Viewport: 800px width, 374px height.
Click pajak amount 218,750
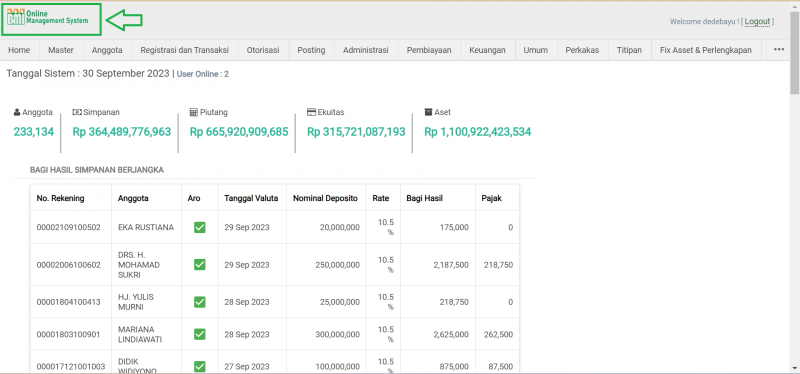point(499,265)
